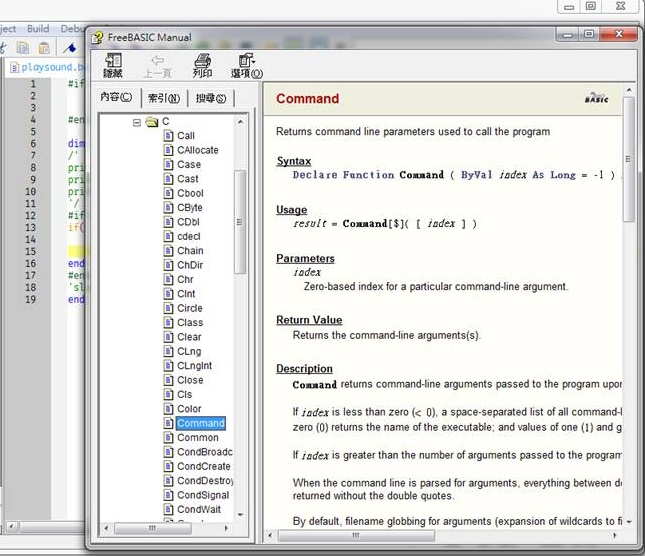Click content pane scroll right arrow
Viewport: 645px width, 556px height.
click(x=615, y=536)
